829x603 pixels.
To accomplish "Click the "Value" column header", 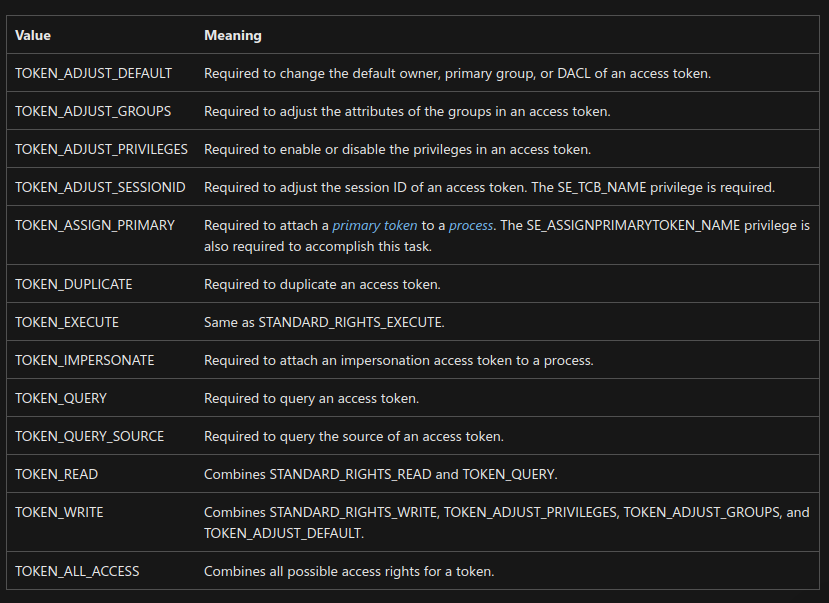I will click(33, 35).
